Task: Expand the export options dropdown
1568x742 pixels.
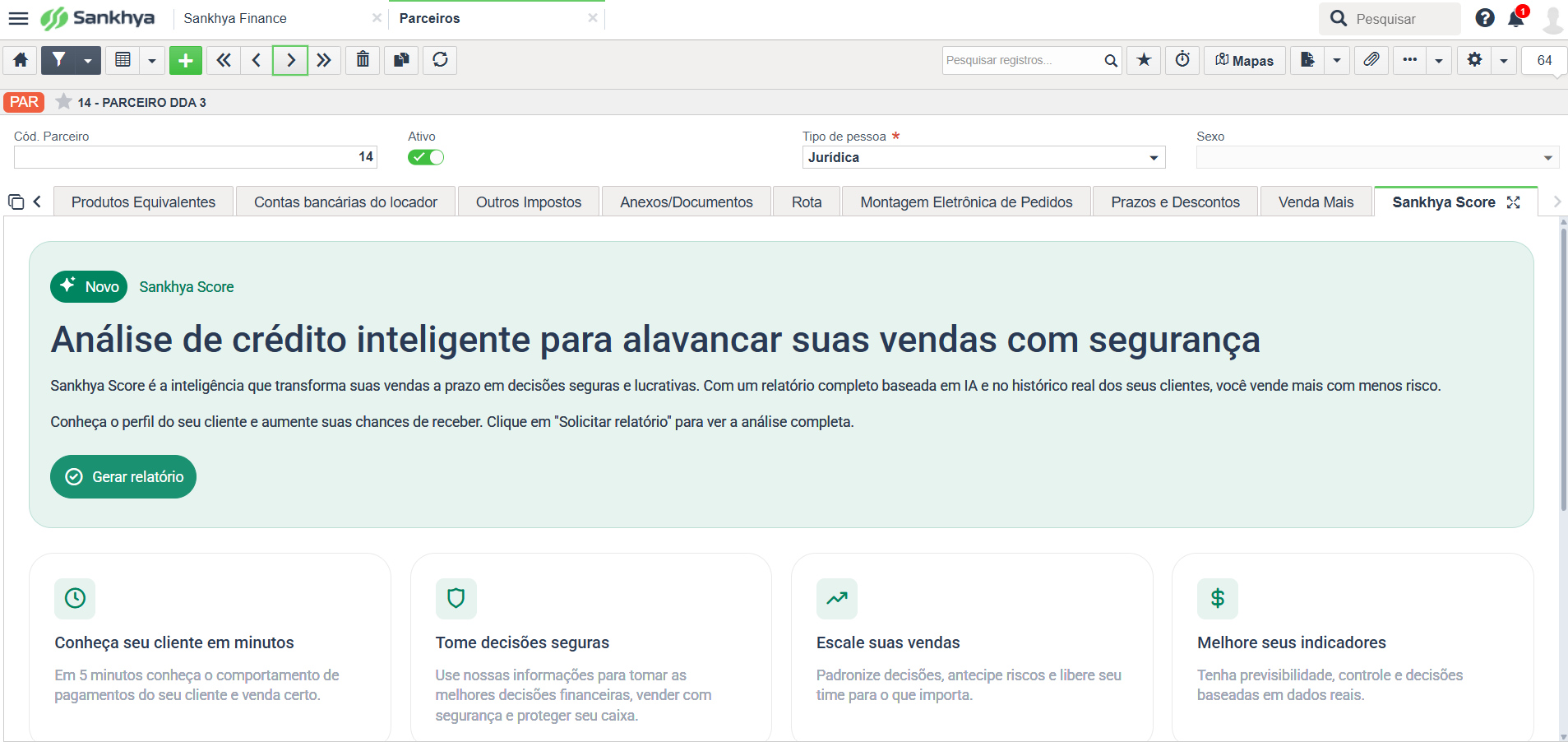Action: 1337,60
